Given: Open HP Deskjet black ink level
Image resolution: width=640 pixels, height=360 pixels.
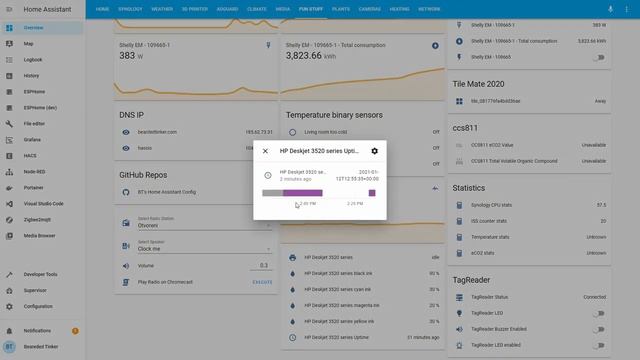Looking at the screenshot, I should click(x=362, y=273).
